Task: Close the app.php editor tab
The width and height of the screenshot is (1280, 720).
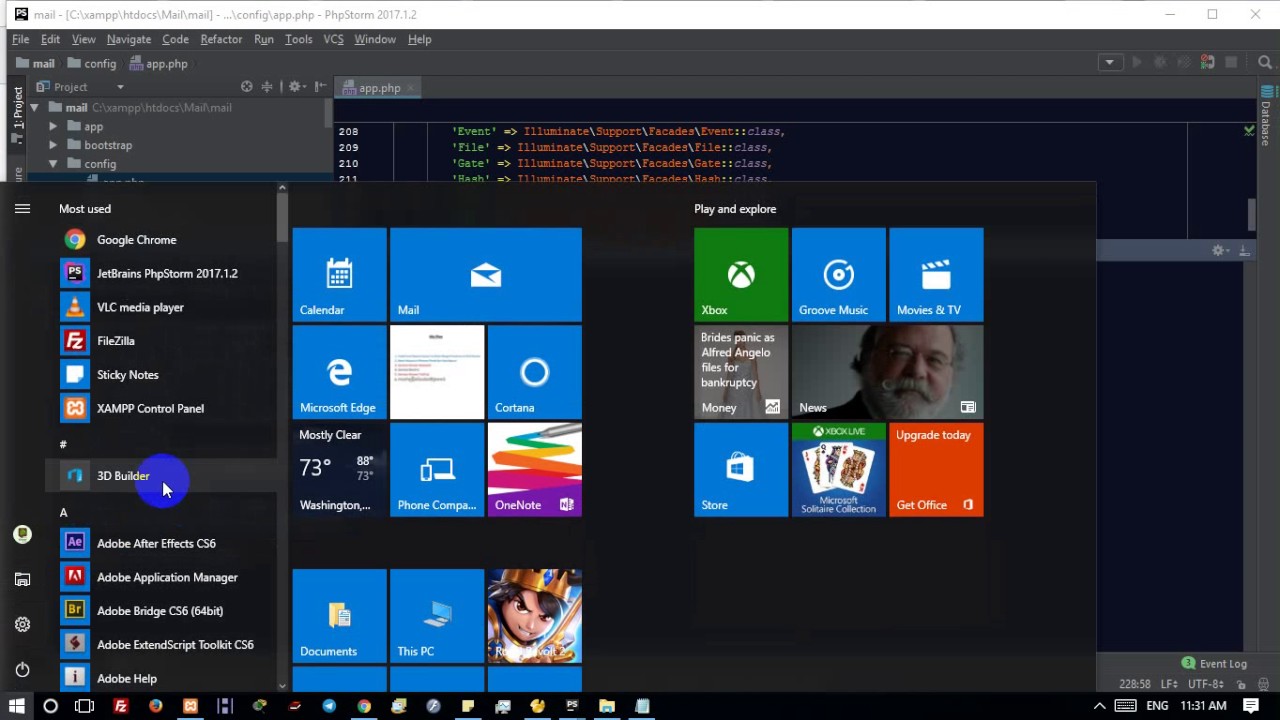Action: tap(411, 88)
